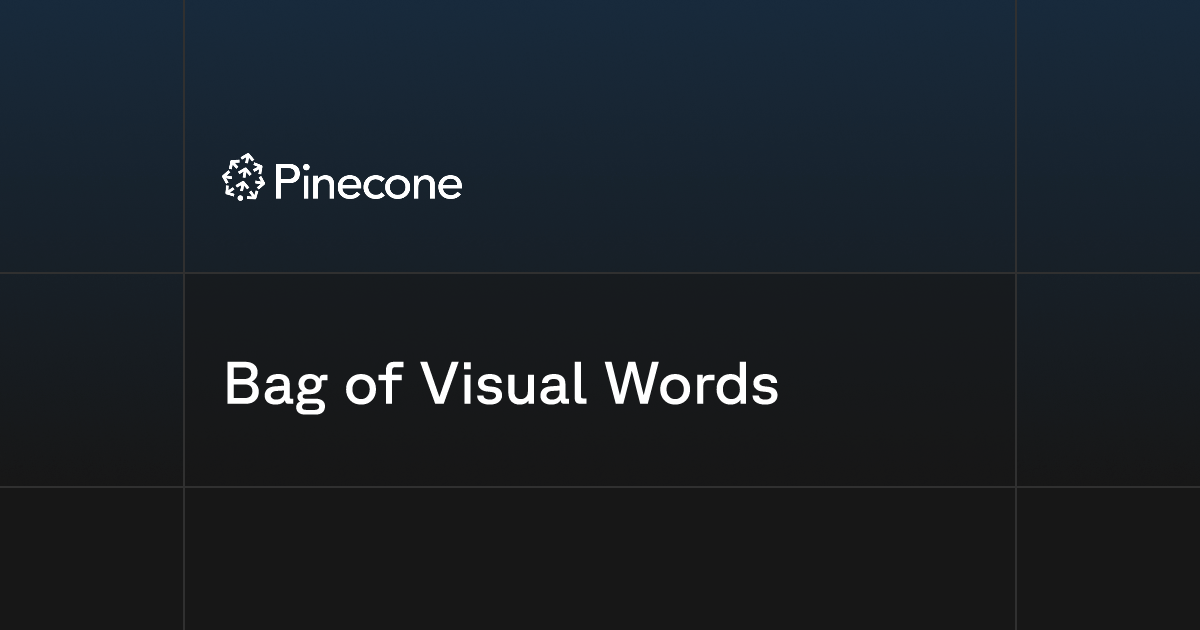
Task: Click the Pinecone logo icon
Action: tap(242, 178)
